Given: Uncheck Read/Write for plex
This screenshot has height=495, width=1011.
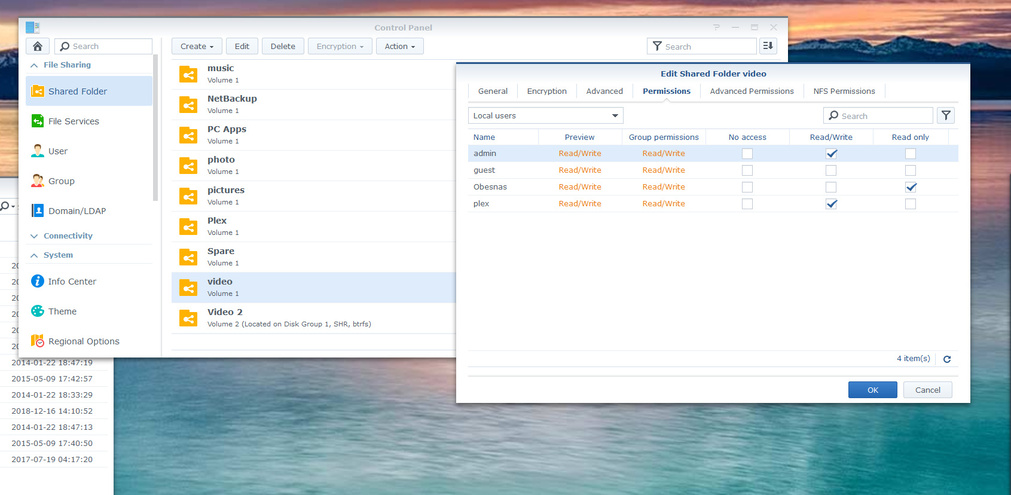Looking at the screenshot, I should 831,204.
